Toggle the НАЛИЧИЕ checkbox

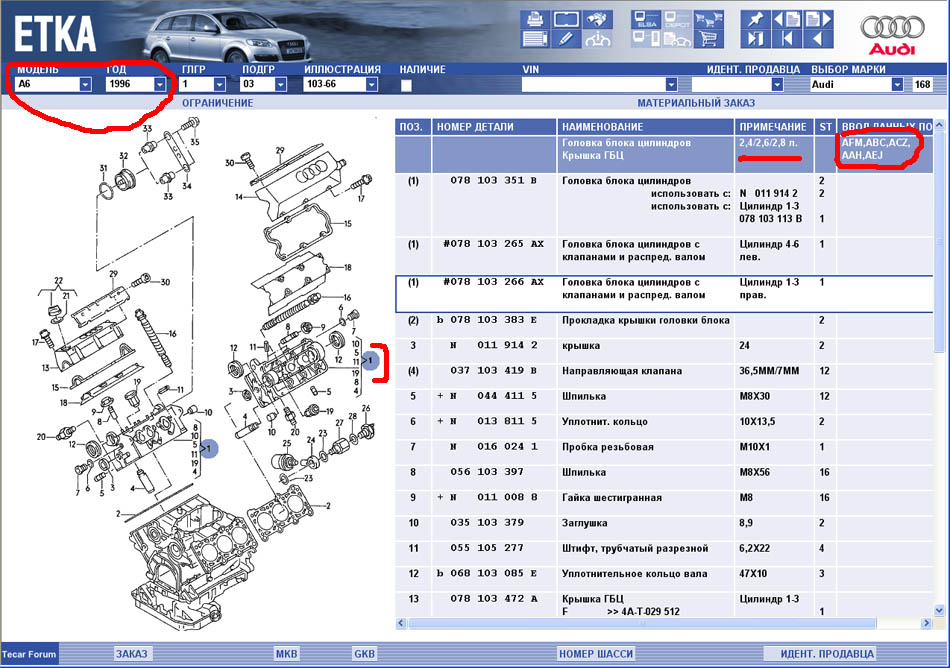click(x=406, y=85)
